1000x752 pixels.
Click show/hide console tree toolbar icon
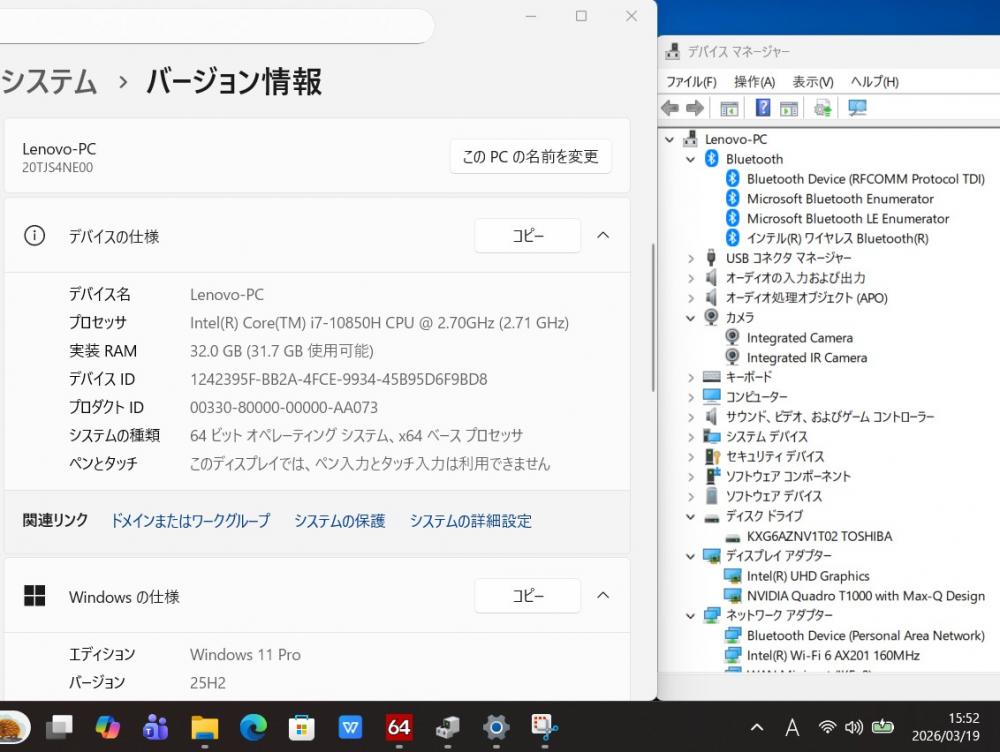[729, 108]
